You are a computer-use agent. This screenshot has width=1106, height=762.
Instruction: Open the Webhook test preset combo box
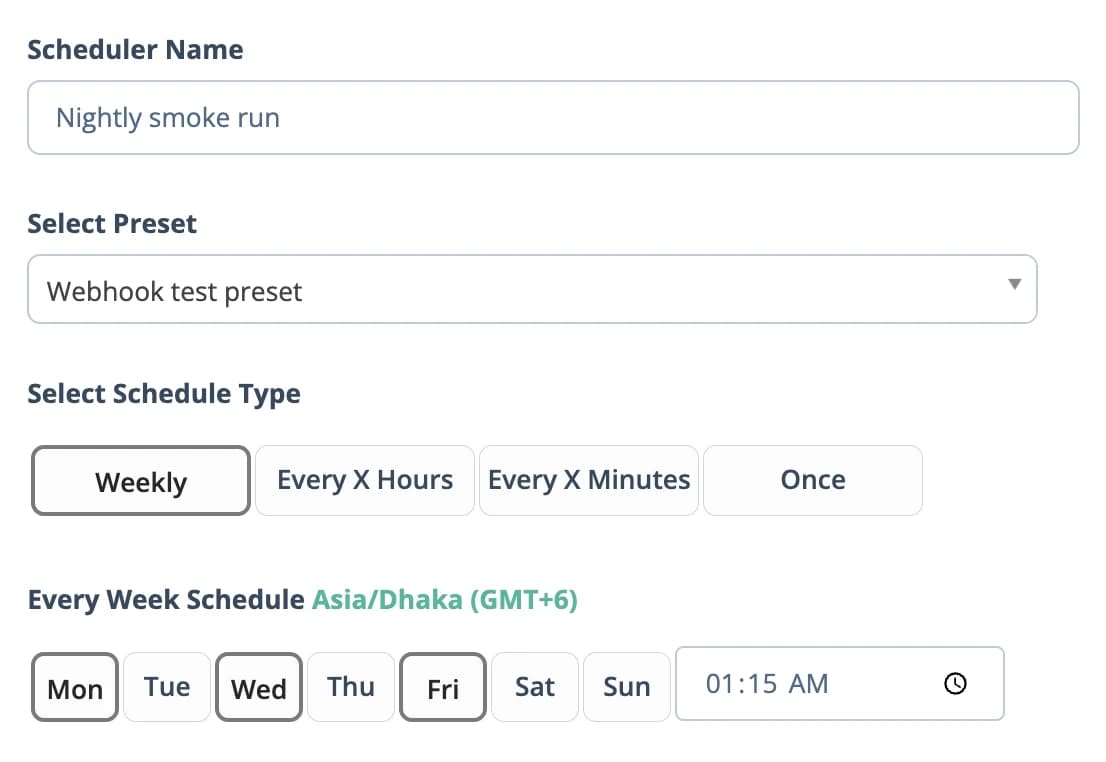(532, 289)
